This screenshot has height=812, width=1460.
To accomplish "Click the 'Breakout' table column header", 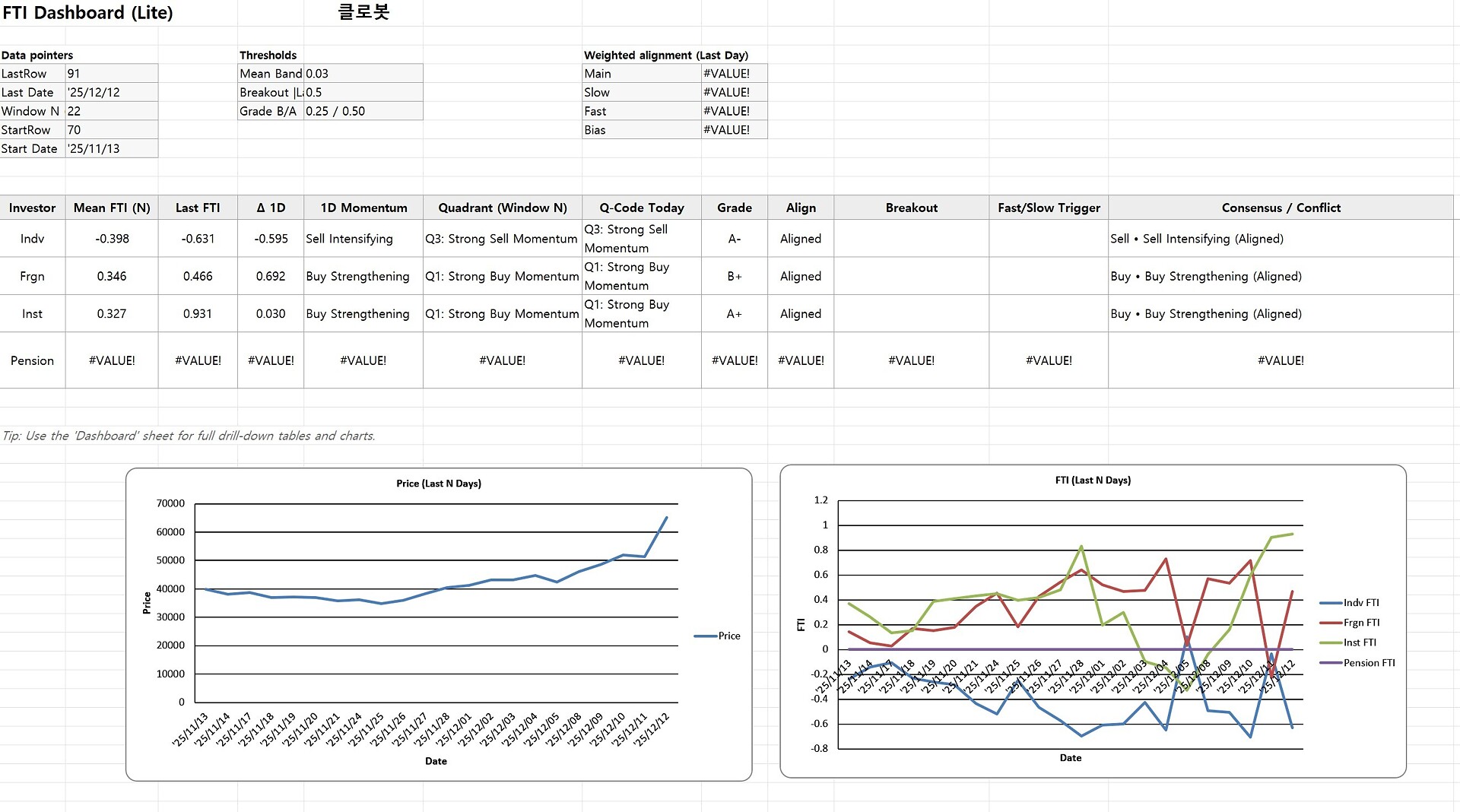I will click(912, 208).
